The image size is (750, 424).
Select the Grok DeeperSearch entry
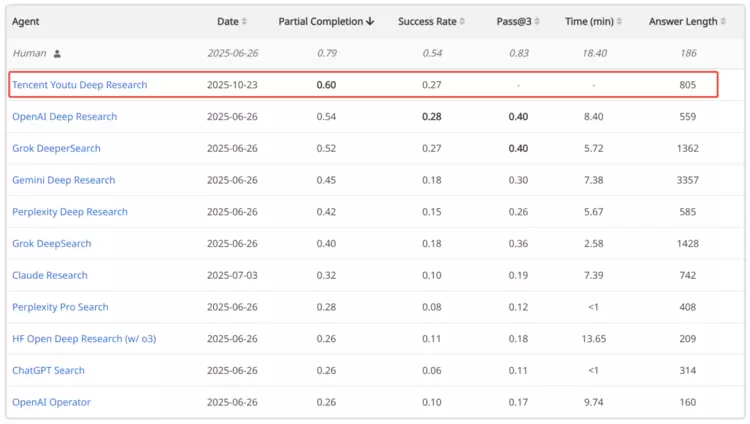pos(56,149)
